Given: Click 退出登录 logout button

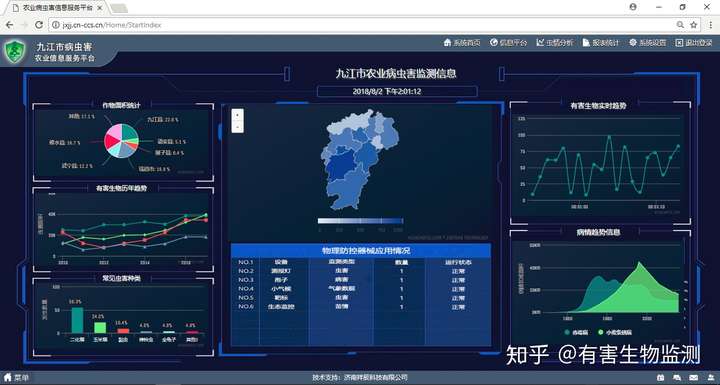Looking at the screenshot, I should coord(694,42).
